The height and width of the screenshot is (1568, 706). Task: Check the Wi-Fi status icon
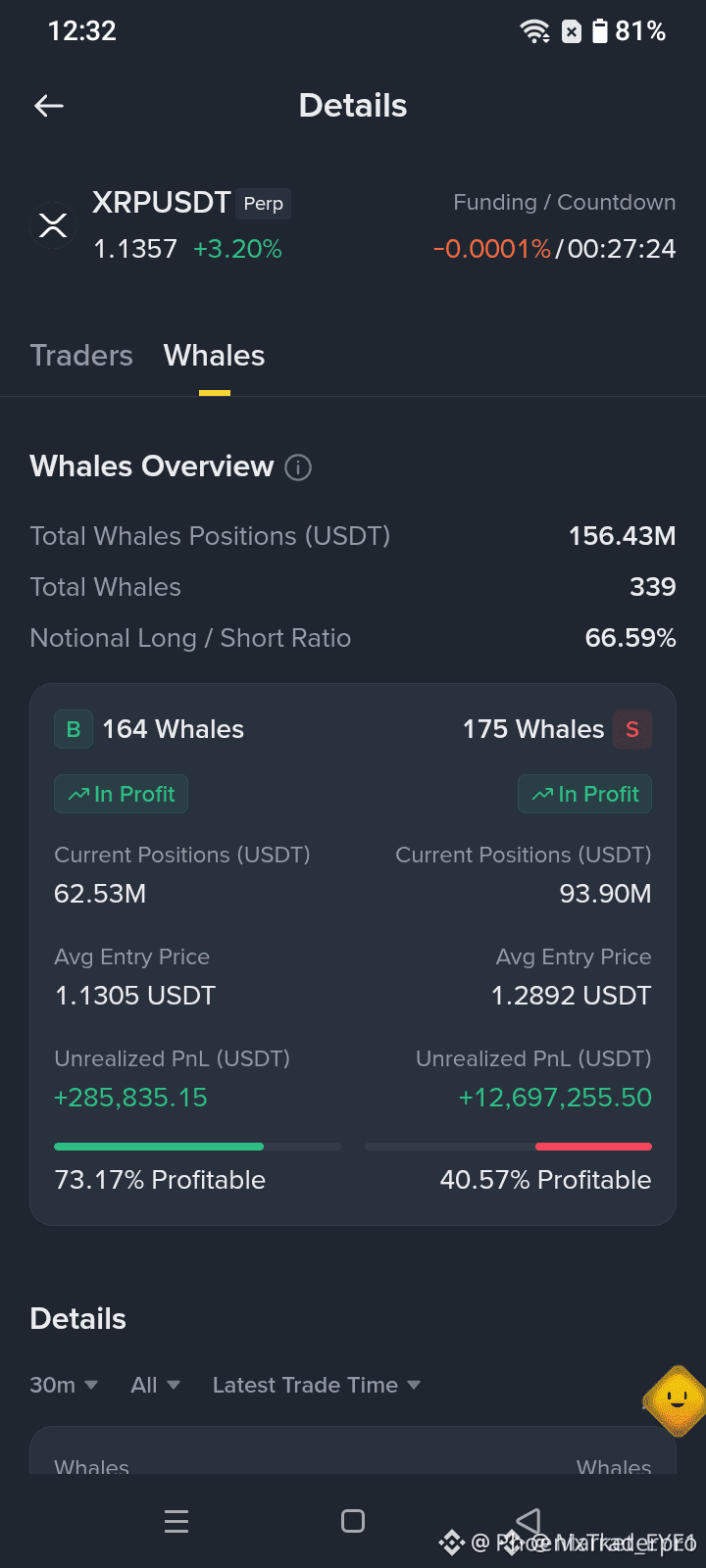pyautogui.click(x=535, y=31)
